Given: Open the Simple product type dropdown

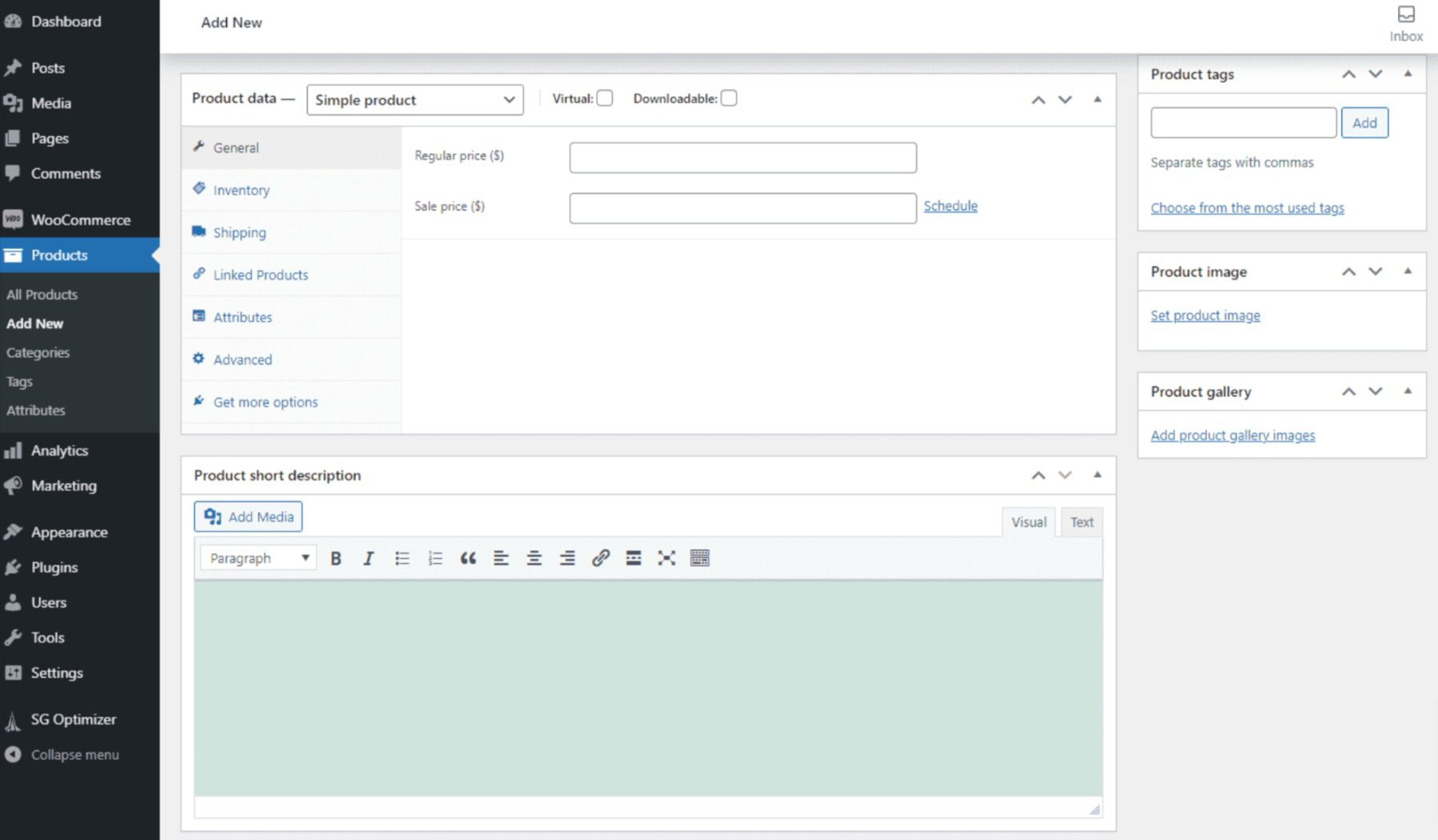Looking at the screenshot, I should click(415, 99).
